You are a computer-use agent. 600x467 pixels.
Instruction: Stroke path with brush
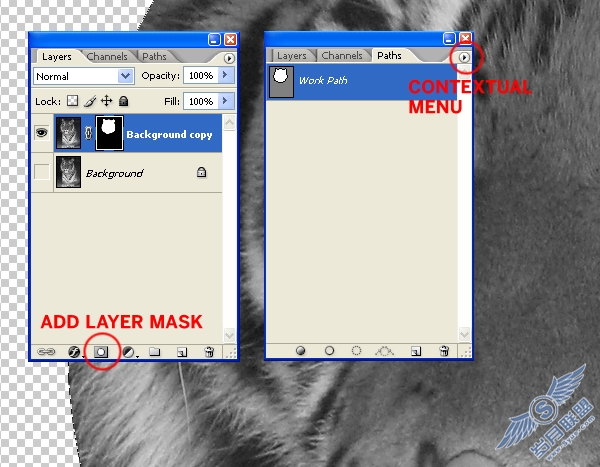329,350
